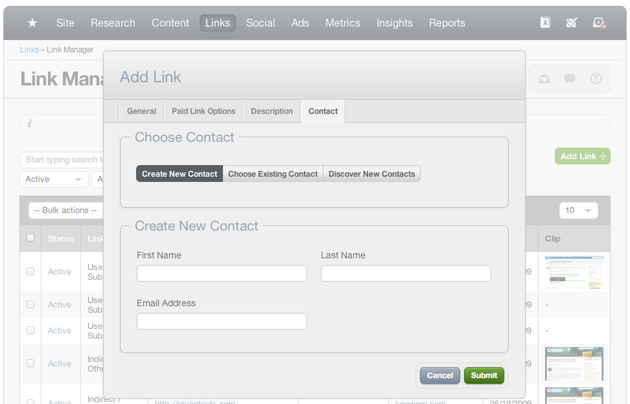Click the First Name field
The height and width of the screenshot is (404, 630).
[x=222, y=273]
